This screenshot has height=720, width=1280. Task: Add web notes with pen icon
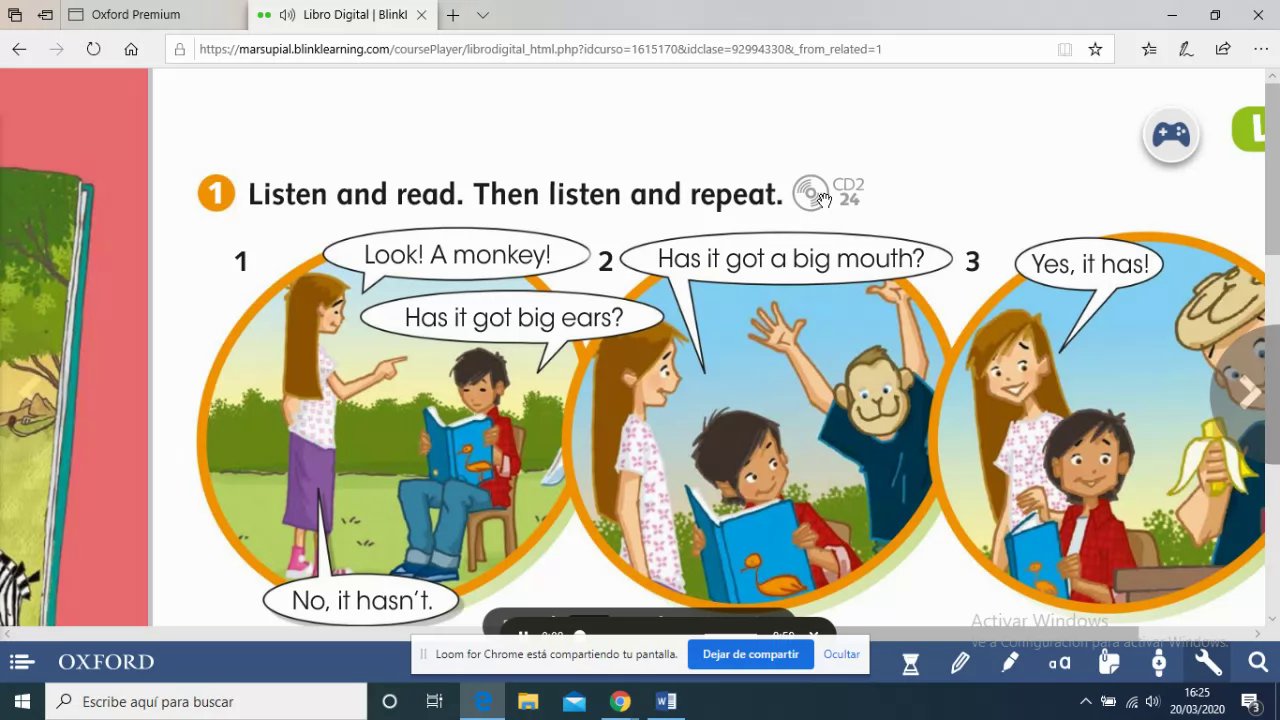pyautogui.click(x=1186, y=49)
